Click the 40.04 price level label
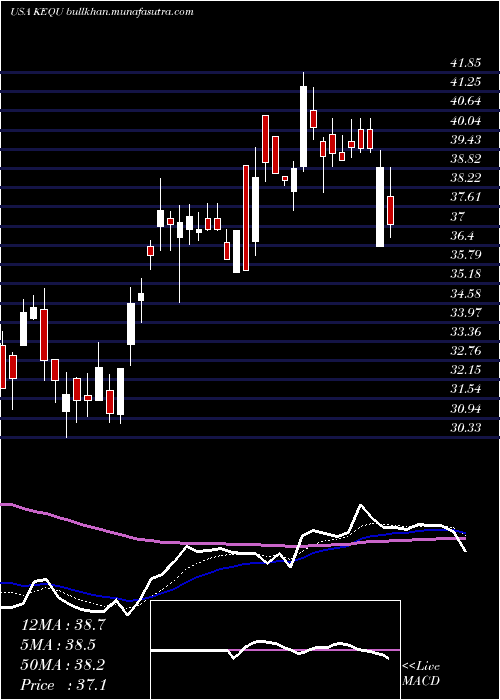The height and width of the screenshot is (700, 500). pyautogui.click(x=466, y=121)
